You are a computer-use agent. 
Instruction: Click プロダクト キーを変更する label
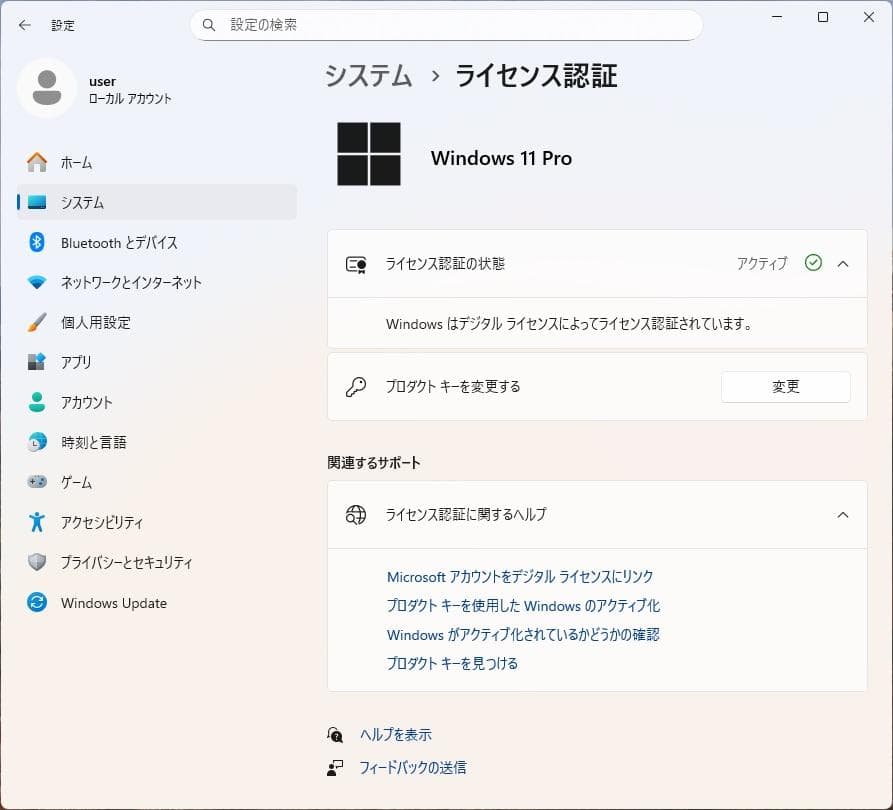[x=453, y=387]
